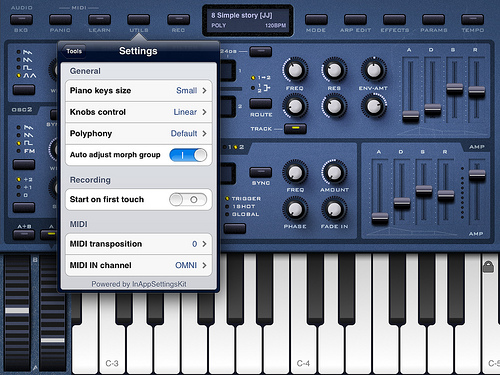Screen dimensions: 500x375
Task: Open the EFFECTS panel button
Action: coord(394,19)
